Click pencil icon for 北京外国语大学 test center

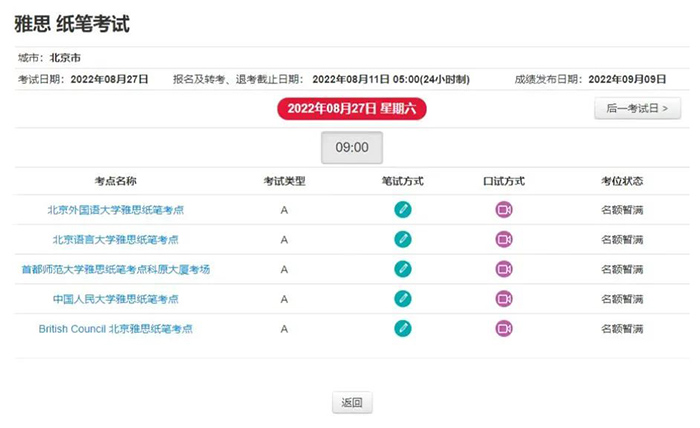(403, 210)
